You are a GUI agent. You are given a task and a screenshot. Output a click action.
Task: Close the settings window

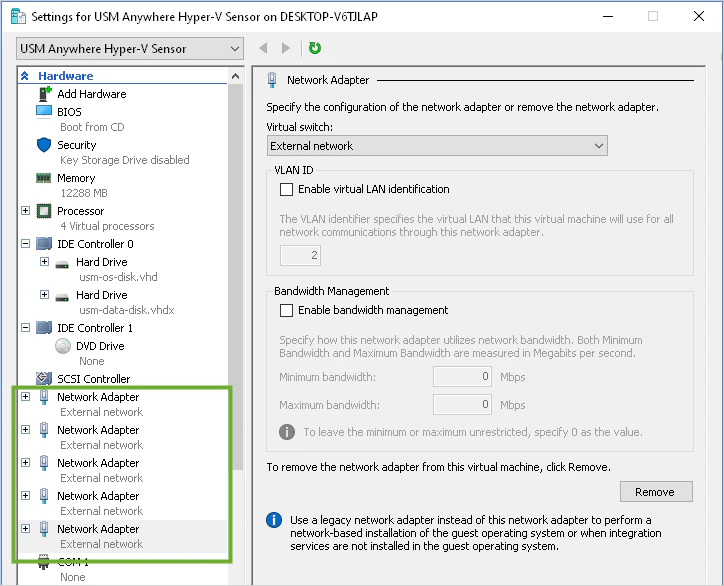tap(699, 16)
